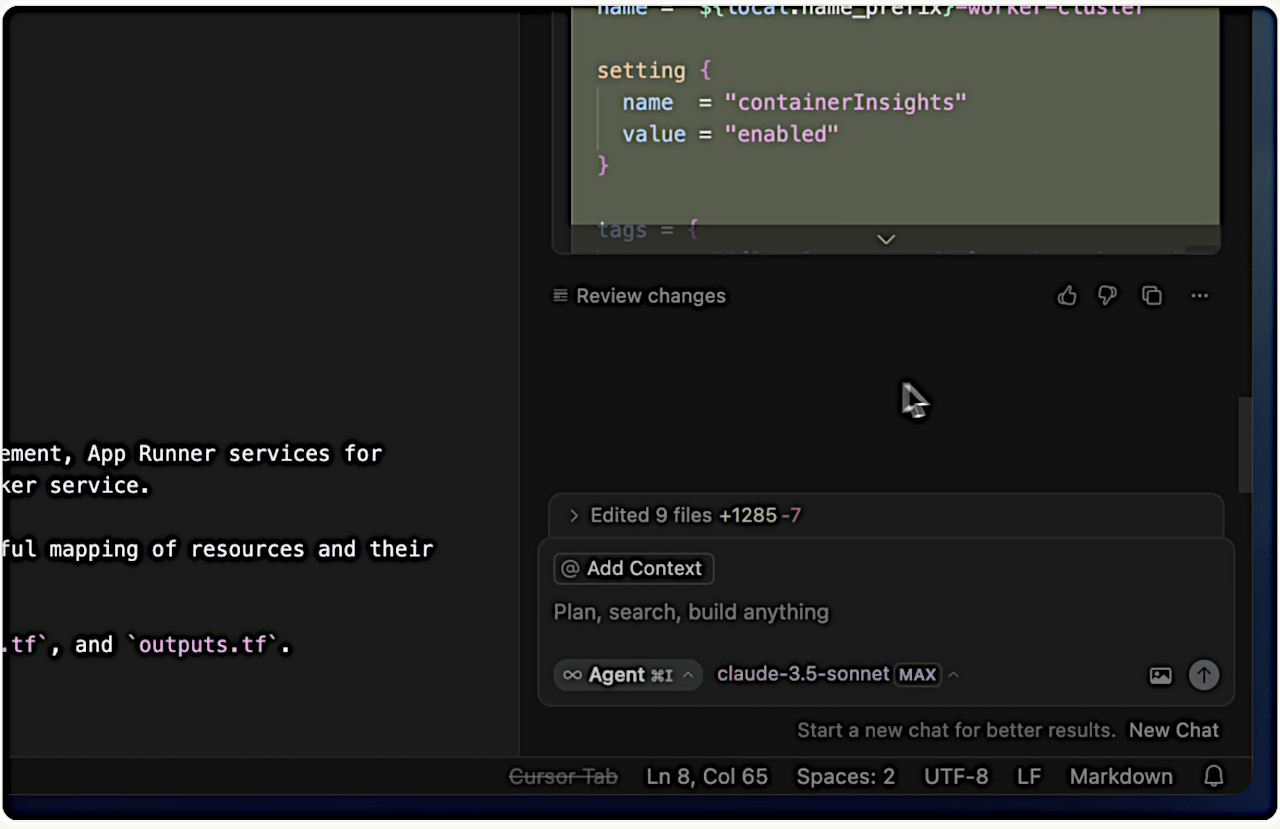Change the Markdown language mode
The height and width of the screenshot is (829, 1280).
(1120, 777)
